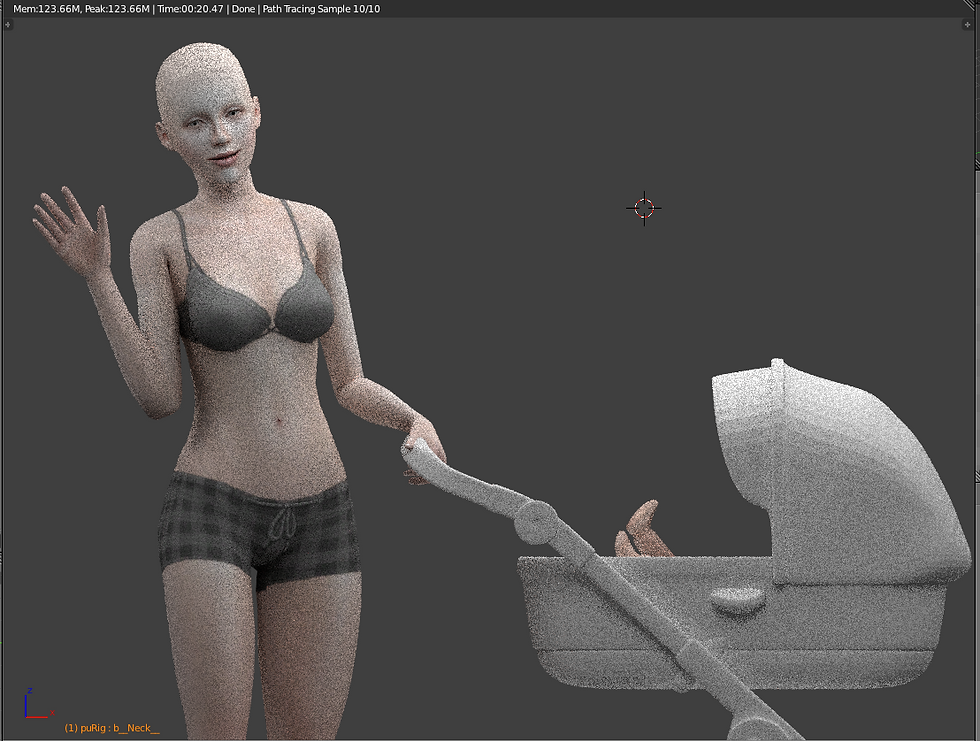Click the plus icon to expand the Tool Shelf
The height and width of the screenshot is (741, 980).
coord(8,25)
